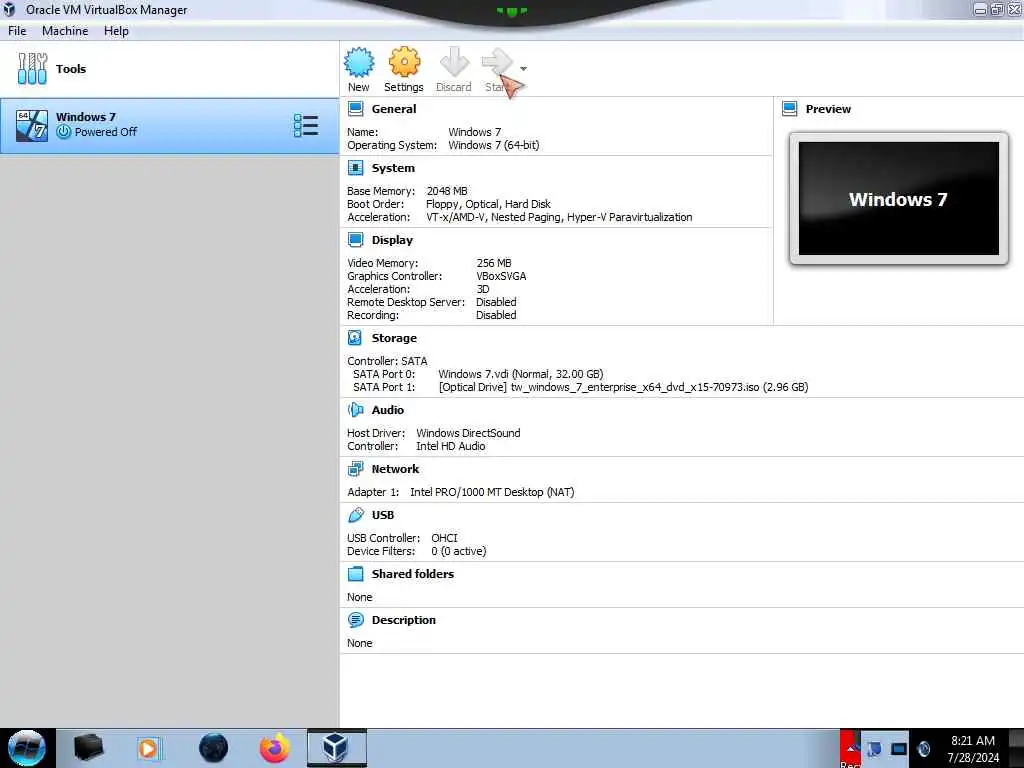This screenshot has height=768, width=1024.
Task: Click the Description section icon
Action: coord(355,620)
